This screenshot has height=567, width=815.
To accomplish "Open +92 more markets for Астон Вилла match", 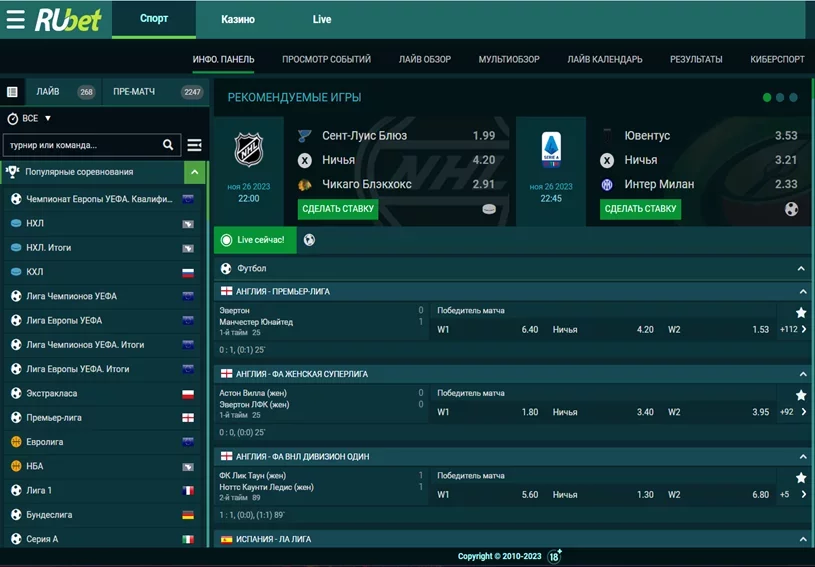I will (793, 412).
